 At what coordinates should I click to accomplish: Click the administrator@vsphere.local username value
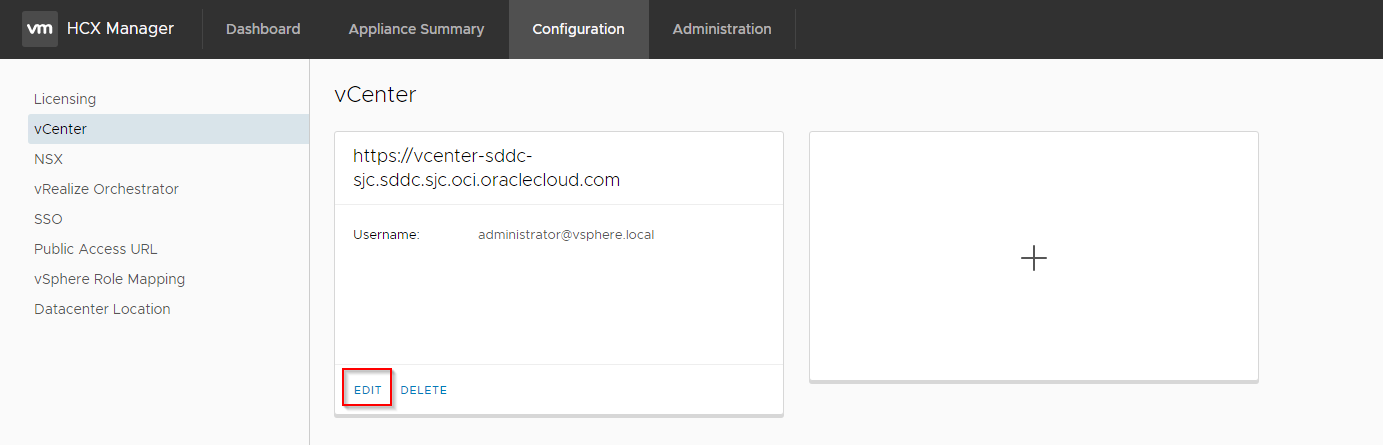pos(566,235)
